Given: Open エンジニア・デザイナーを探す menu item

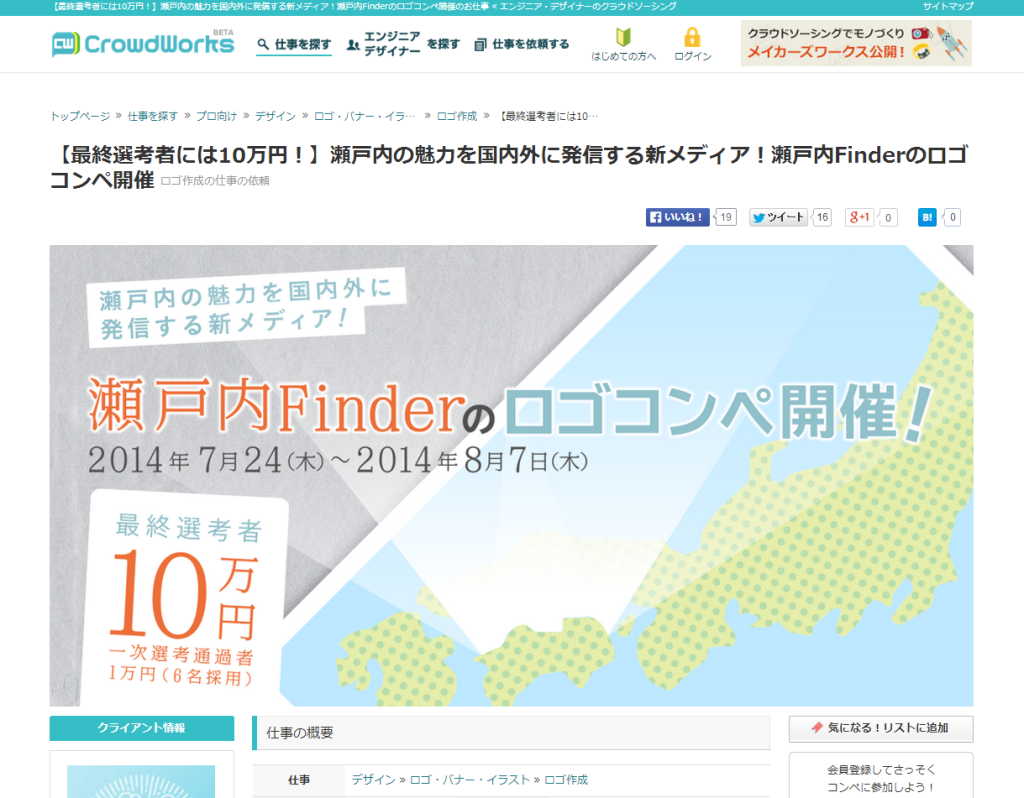Looking at the screenshot, I should (403, 44).
